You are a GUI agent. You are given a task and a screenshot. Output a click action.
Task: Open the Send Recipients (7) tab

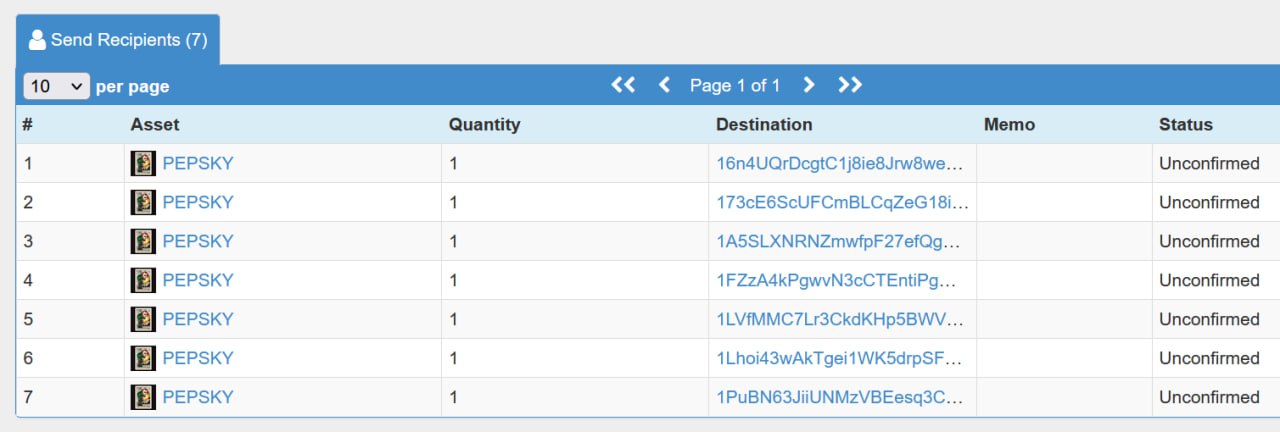(118, 40)
